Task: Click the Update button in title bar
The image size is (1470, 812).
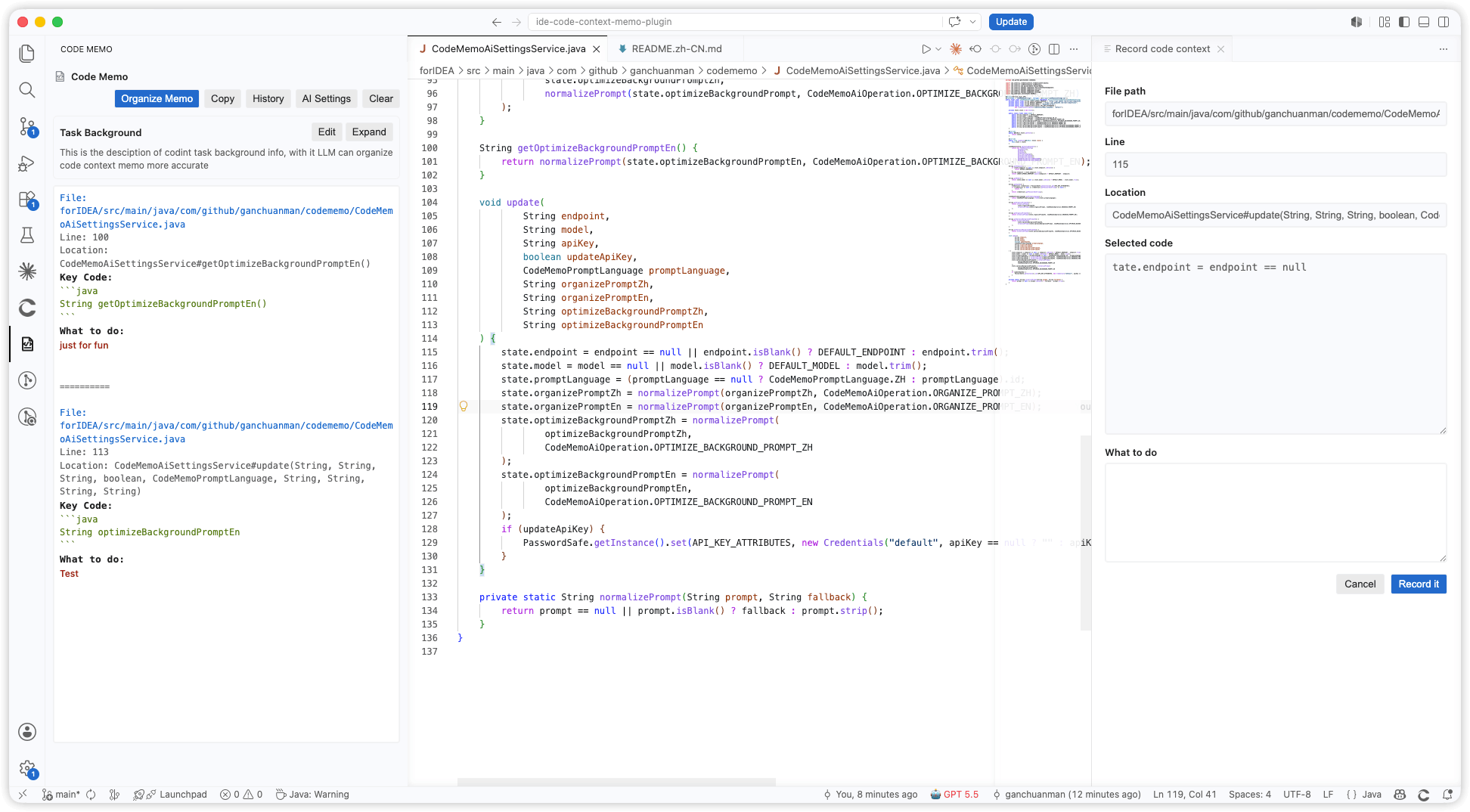Action: (x=1011, y=22)
